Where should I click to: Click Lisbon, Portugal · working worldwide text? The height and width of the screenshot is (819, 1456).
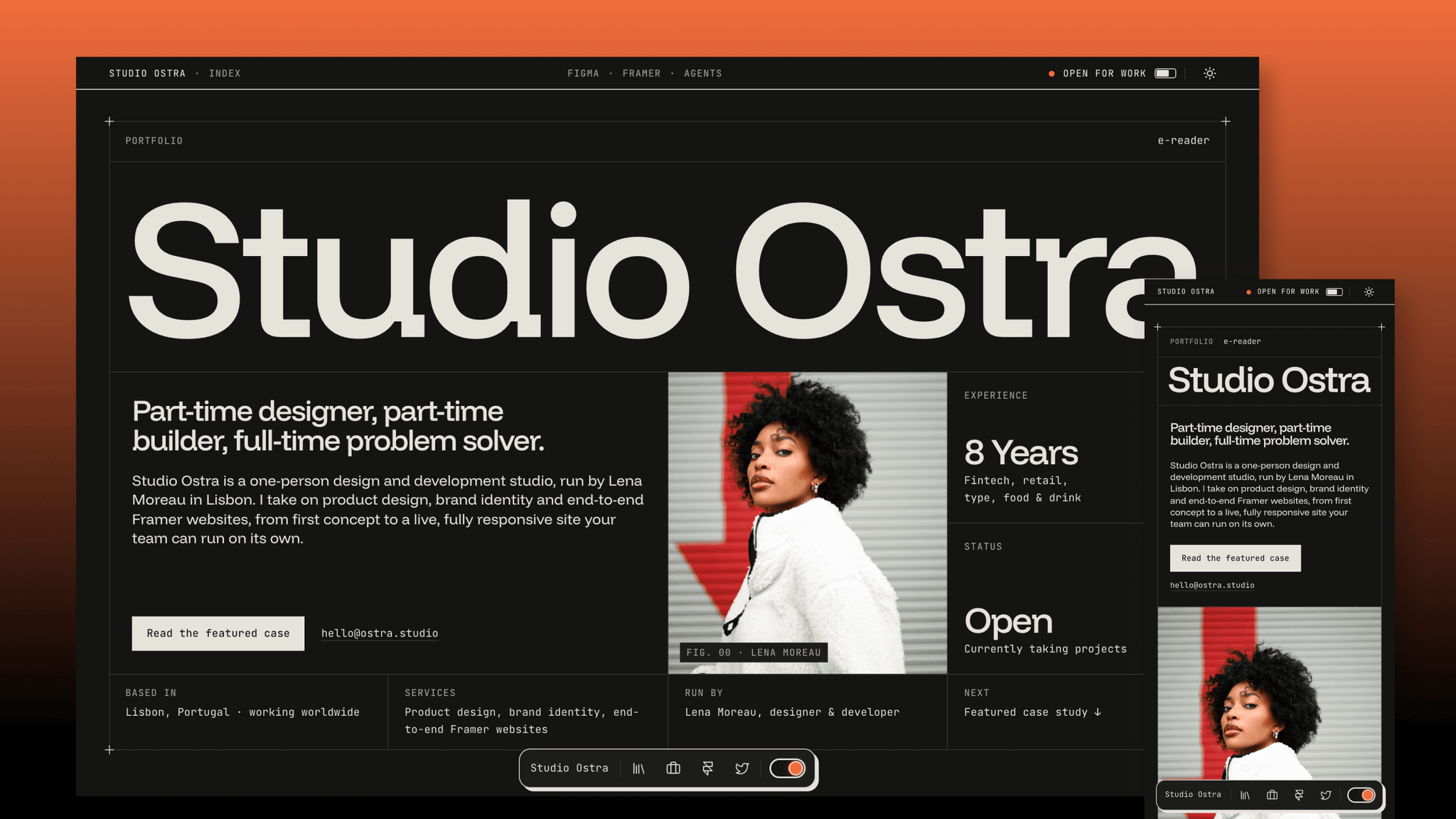242,712
